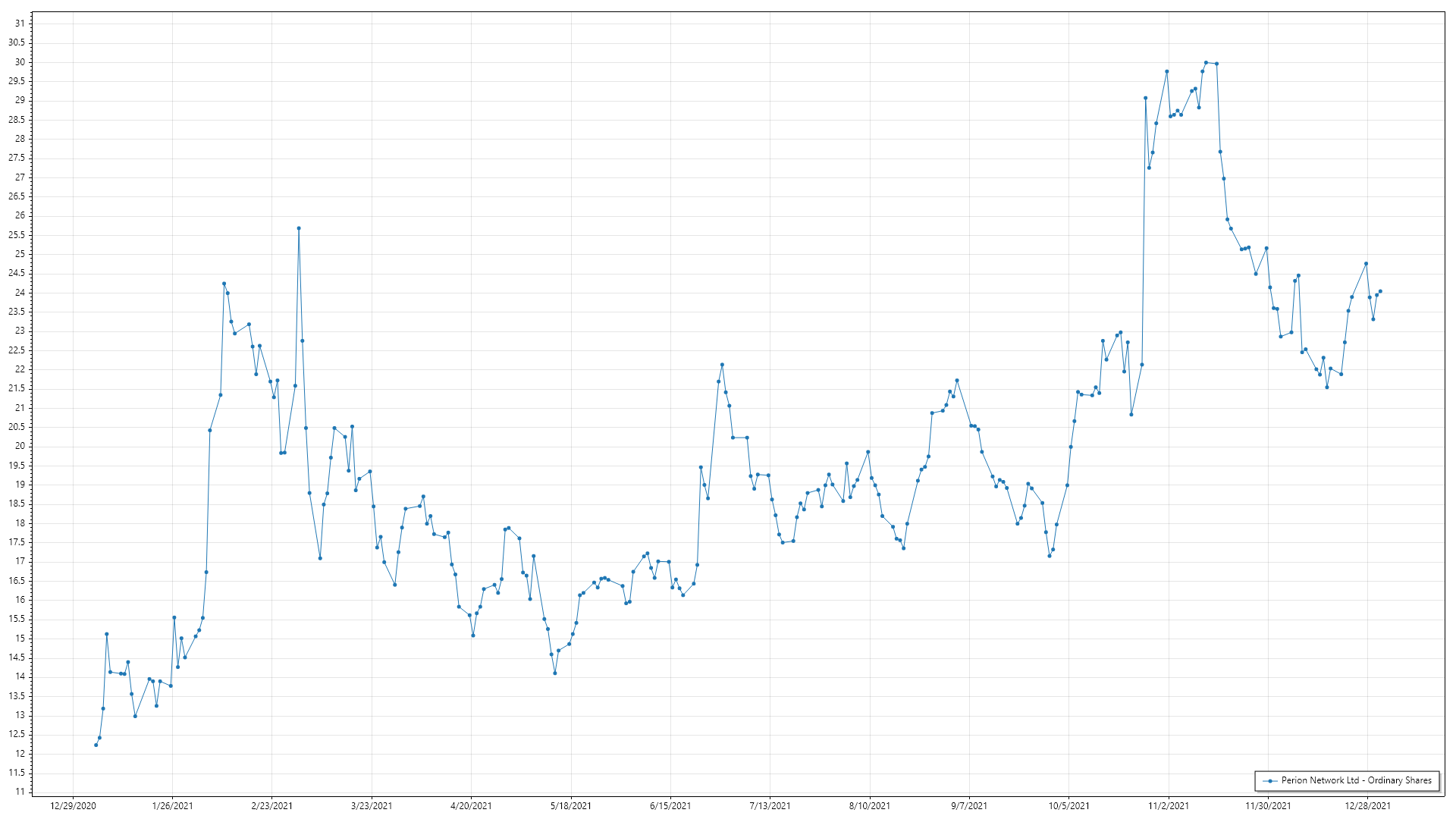
Task: Click the 12/28/2021 x-axis date label
Action: coord(1368,806)
